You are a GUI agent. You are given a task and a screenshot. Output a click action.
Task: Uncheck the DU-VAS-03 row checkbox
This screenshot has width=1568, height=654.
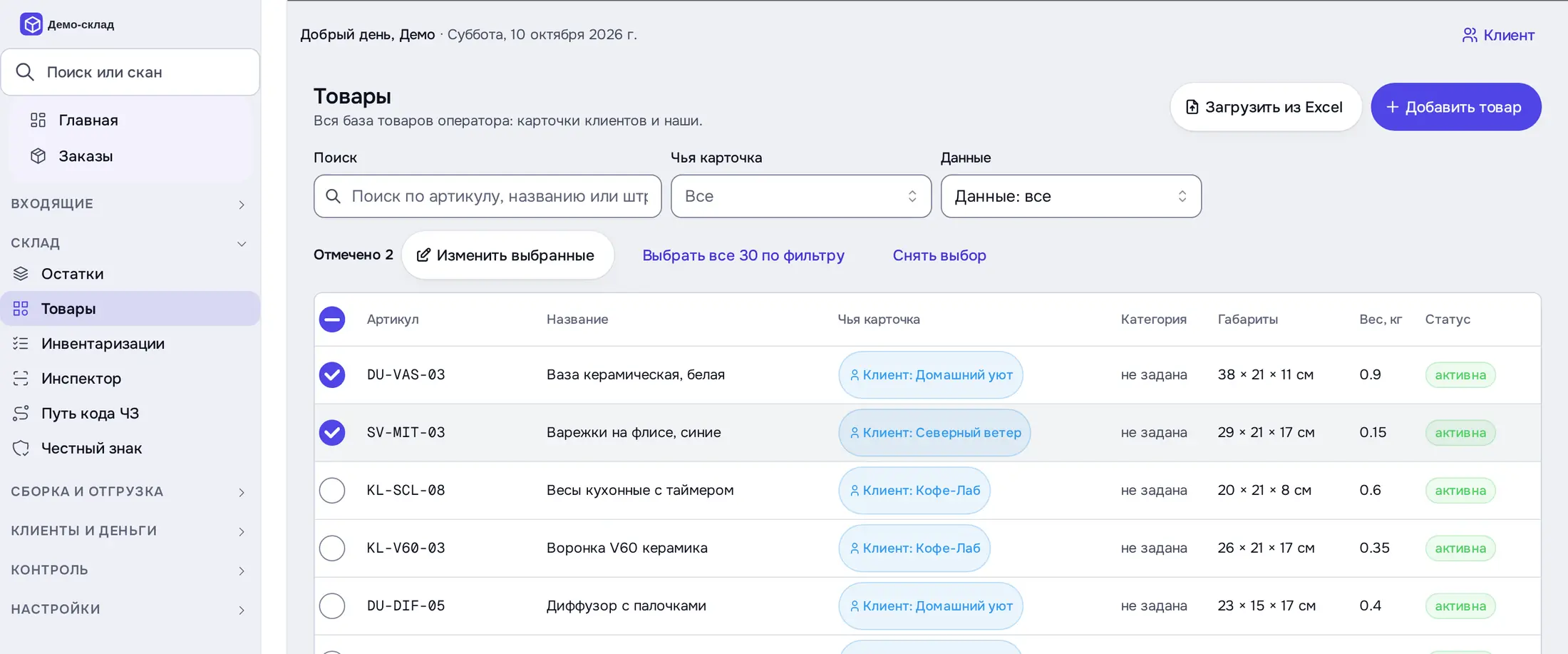point(332,375)
